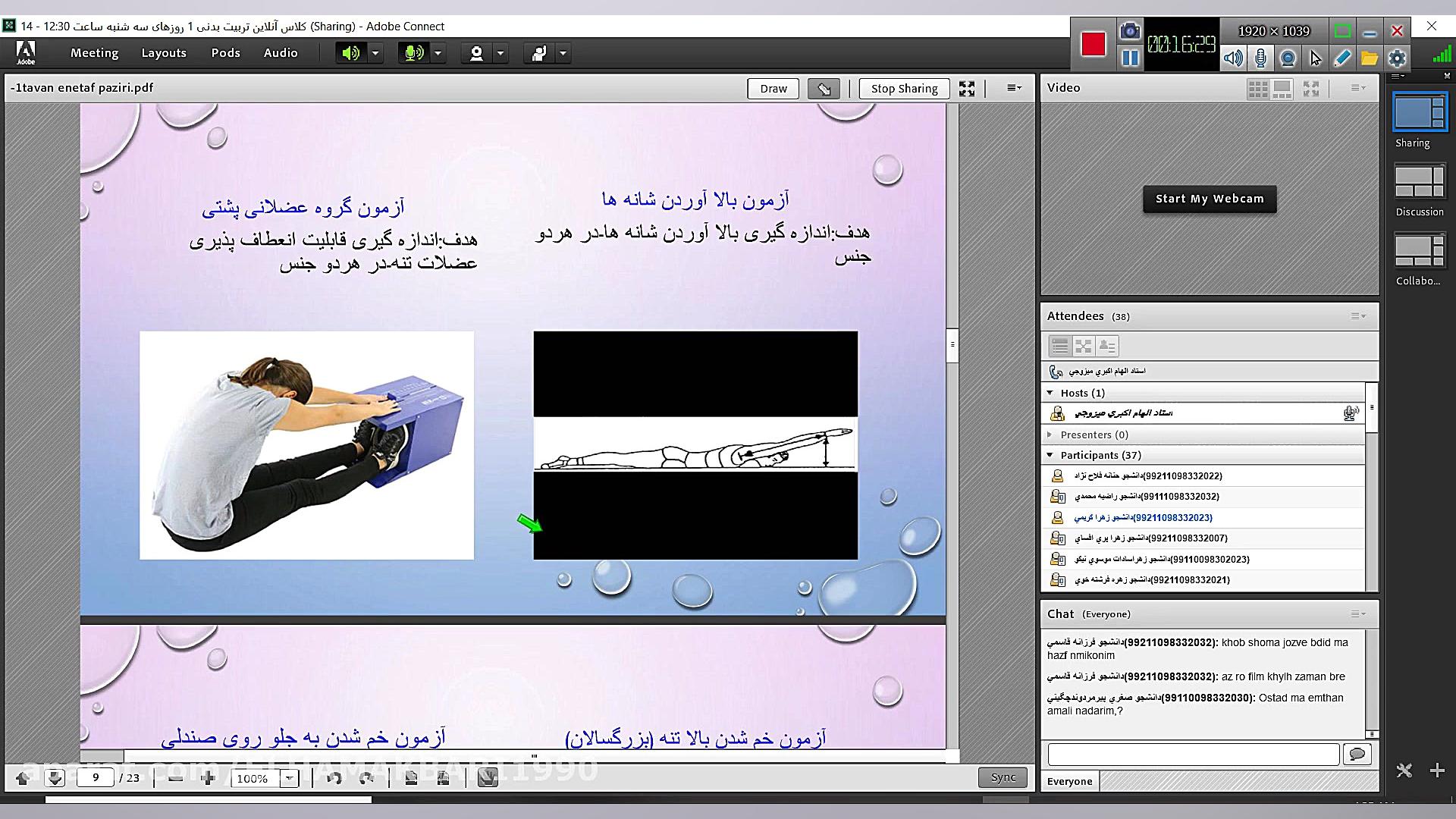This screenshot has height=819, width=1456.
Task: Click the webcam icon in the toolbar
Action: pos(475,52)
